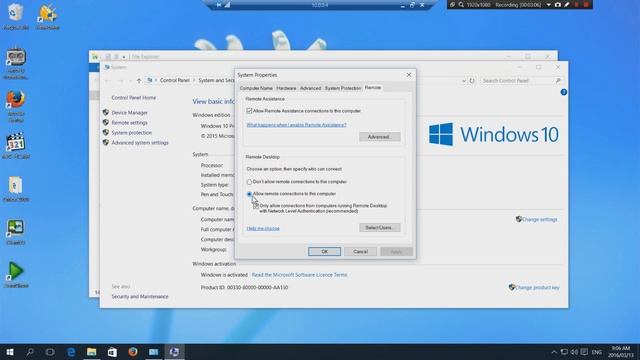Open Windows Store from taskbar
This screenshot has width=640, height=360.
[112, 352]
